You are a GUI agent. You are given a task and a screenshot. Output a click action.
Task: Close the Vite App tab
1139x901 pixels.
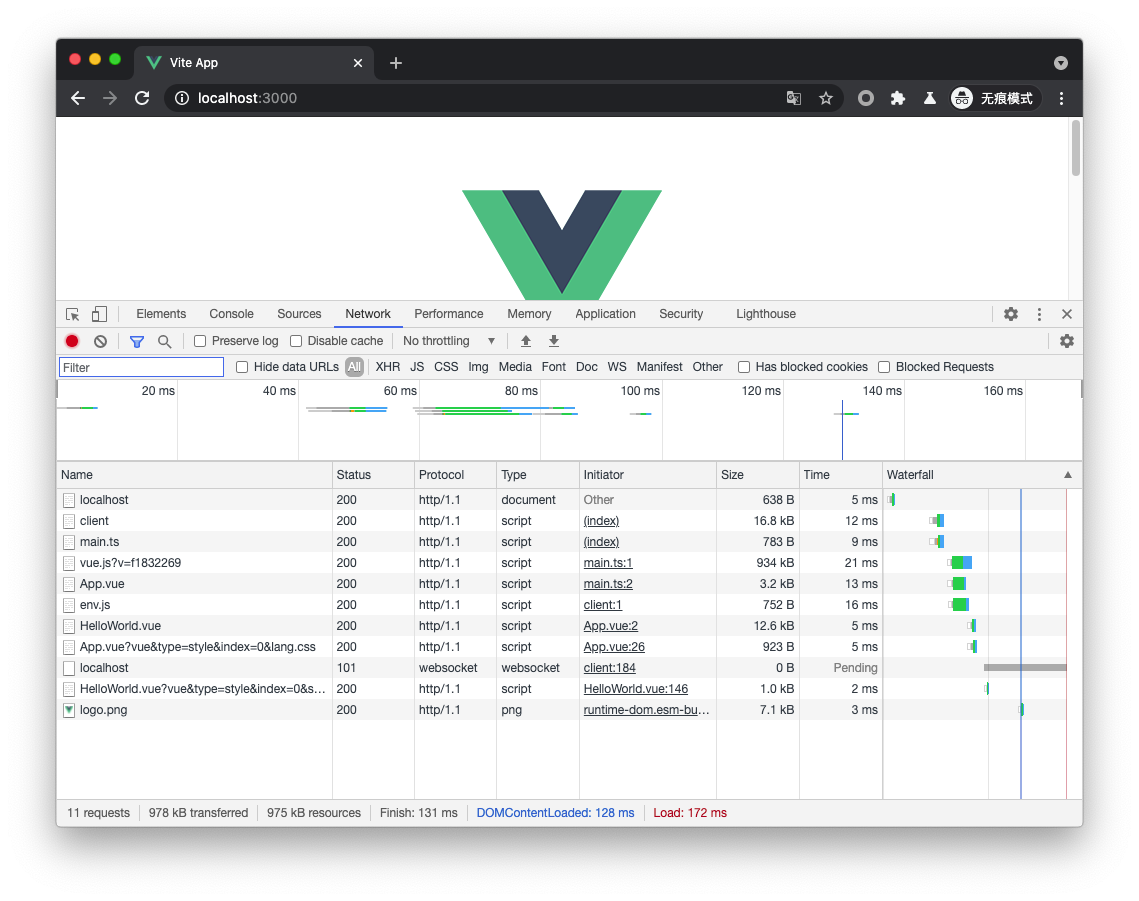click(358, 63)
